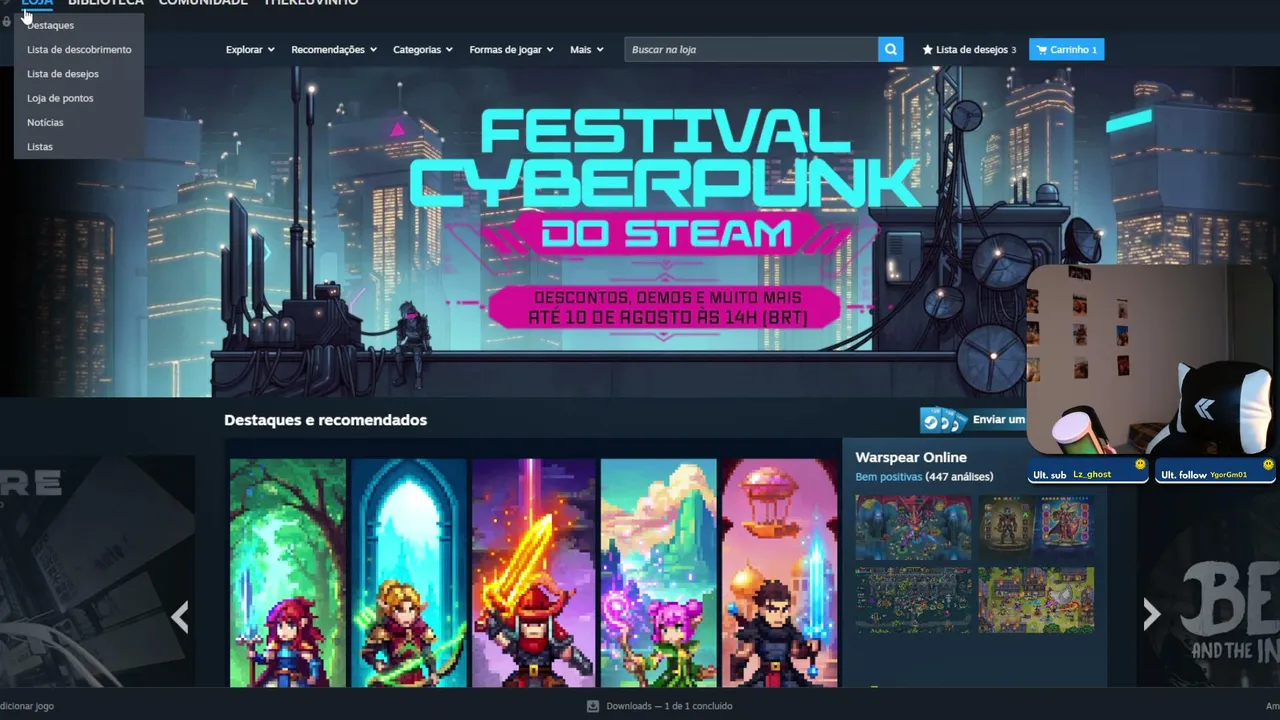Go to previous featured game with left arrow
Viewport: 1280px width, 720px height.
[180, 617]
